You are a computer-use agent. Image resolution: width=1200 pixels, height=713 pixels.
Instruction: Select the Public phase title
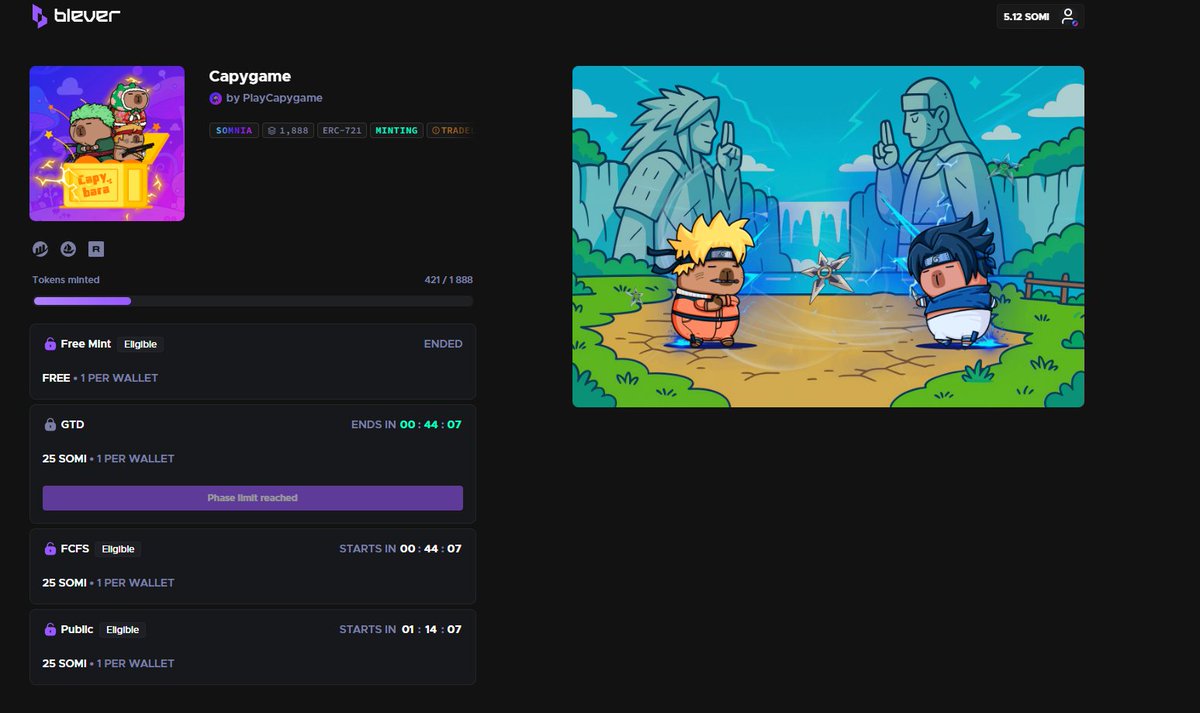click(77, 630)
